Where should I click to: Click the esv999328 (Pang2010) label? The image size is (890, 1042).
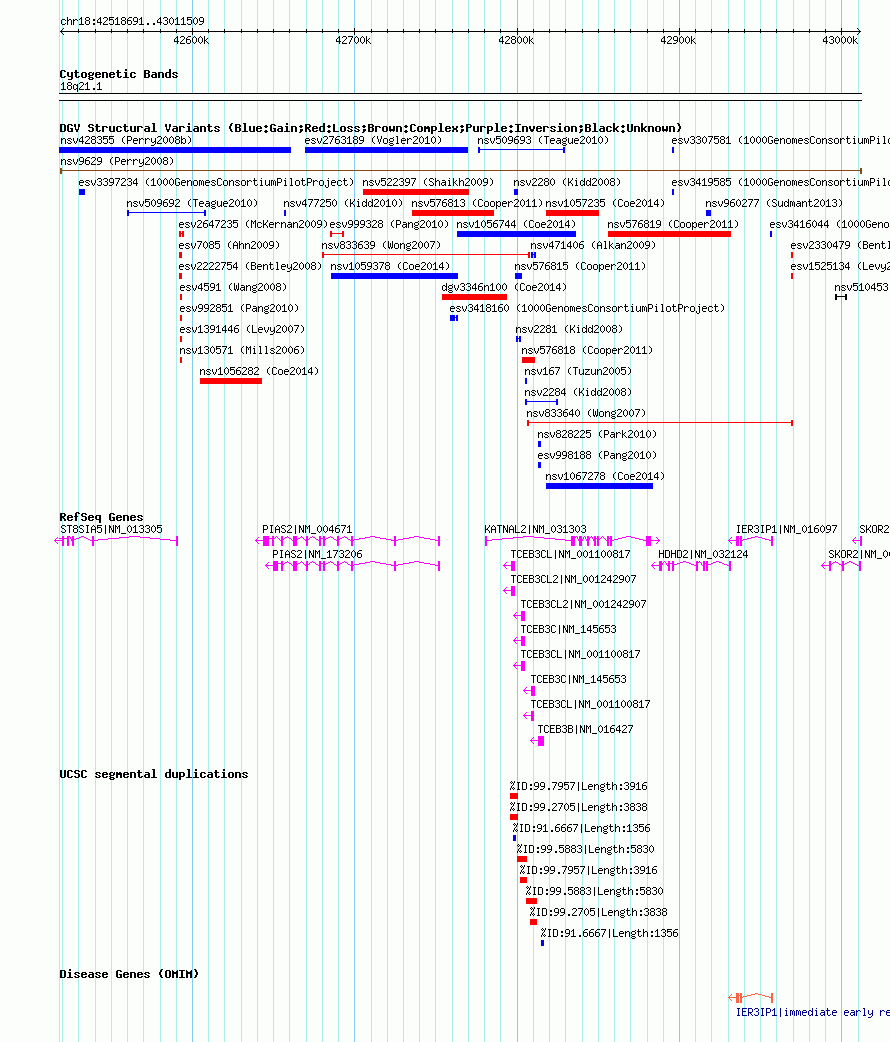click(389, 225)
